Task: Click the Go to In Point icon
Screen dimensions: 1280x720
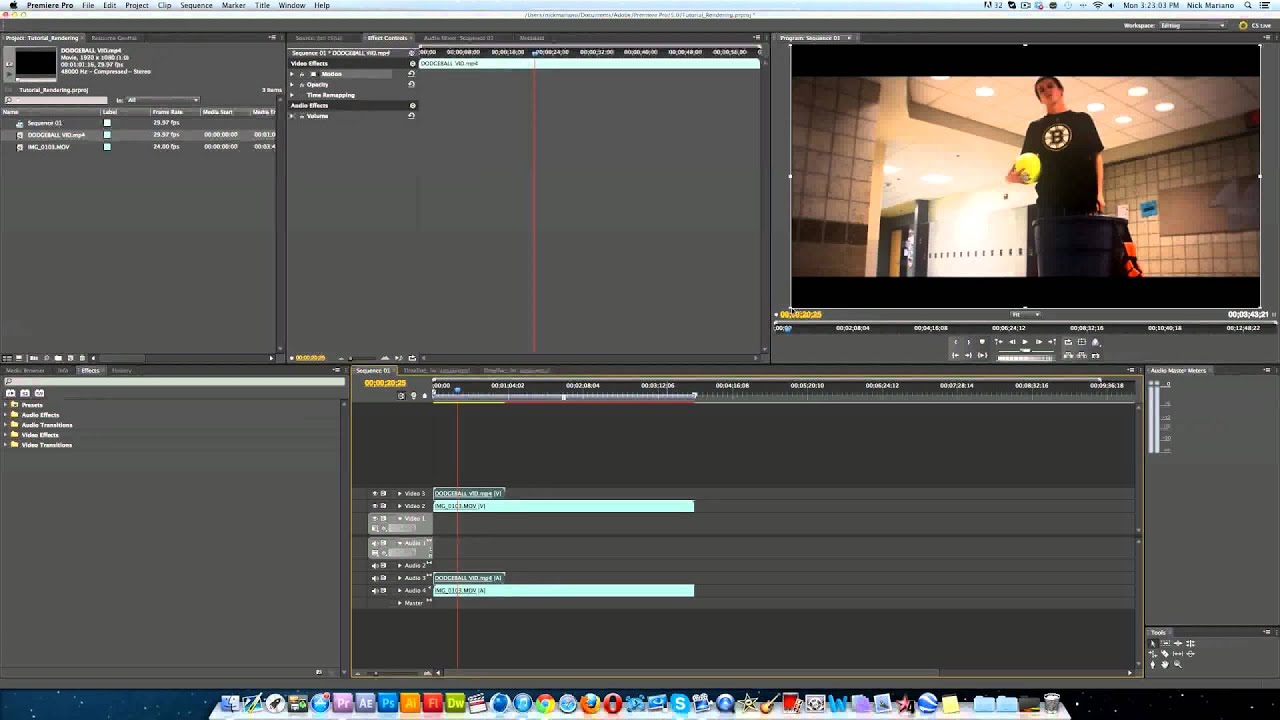Action: (x=955, y=355)
